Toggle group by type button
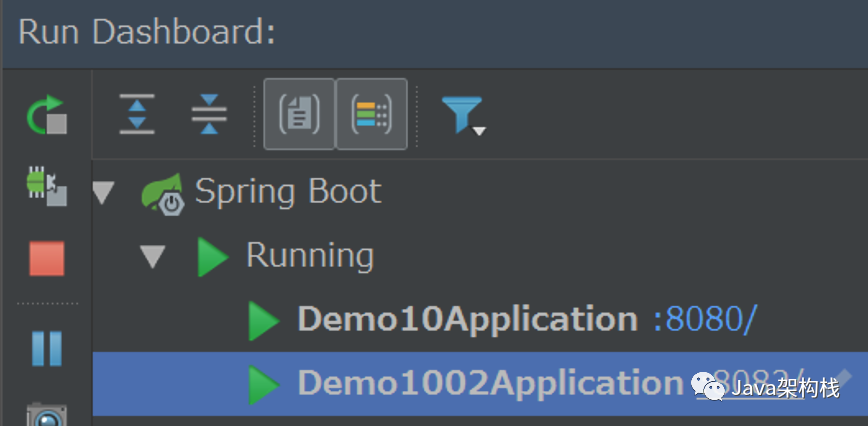This screenshot has height=426, width=868. point(299,114)
